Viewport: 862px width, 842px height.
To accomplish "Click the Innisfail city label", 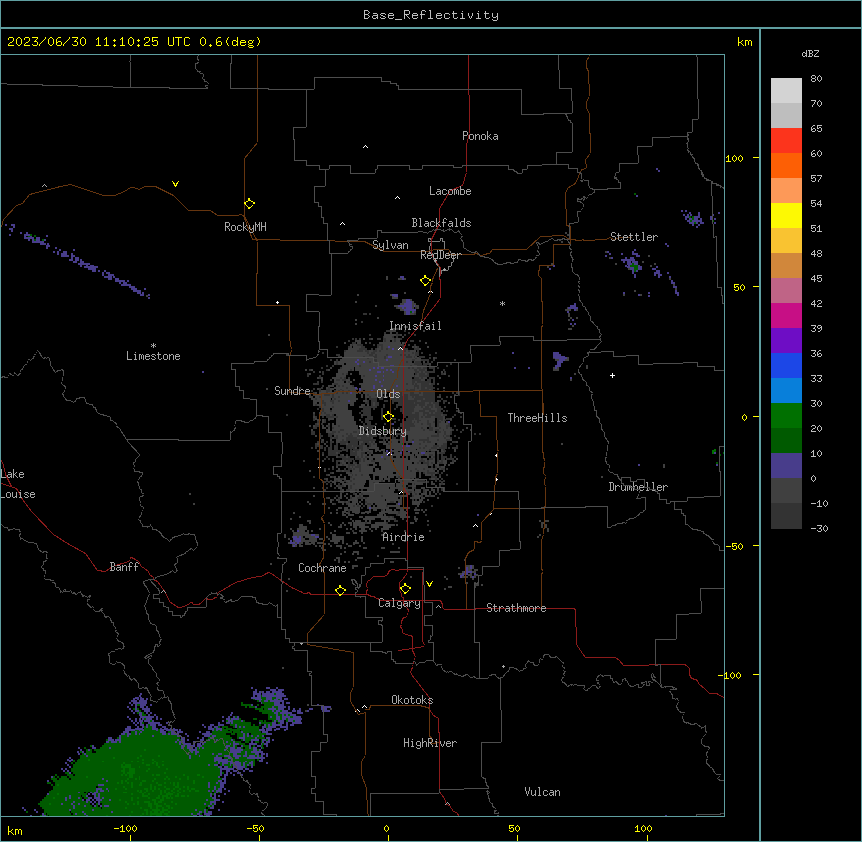I will click(x=415, y=326).
